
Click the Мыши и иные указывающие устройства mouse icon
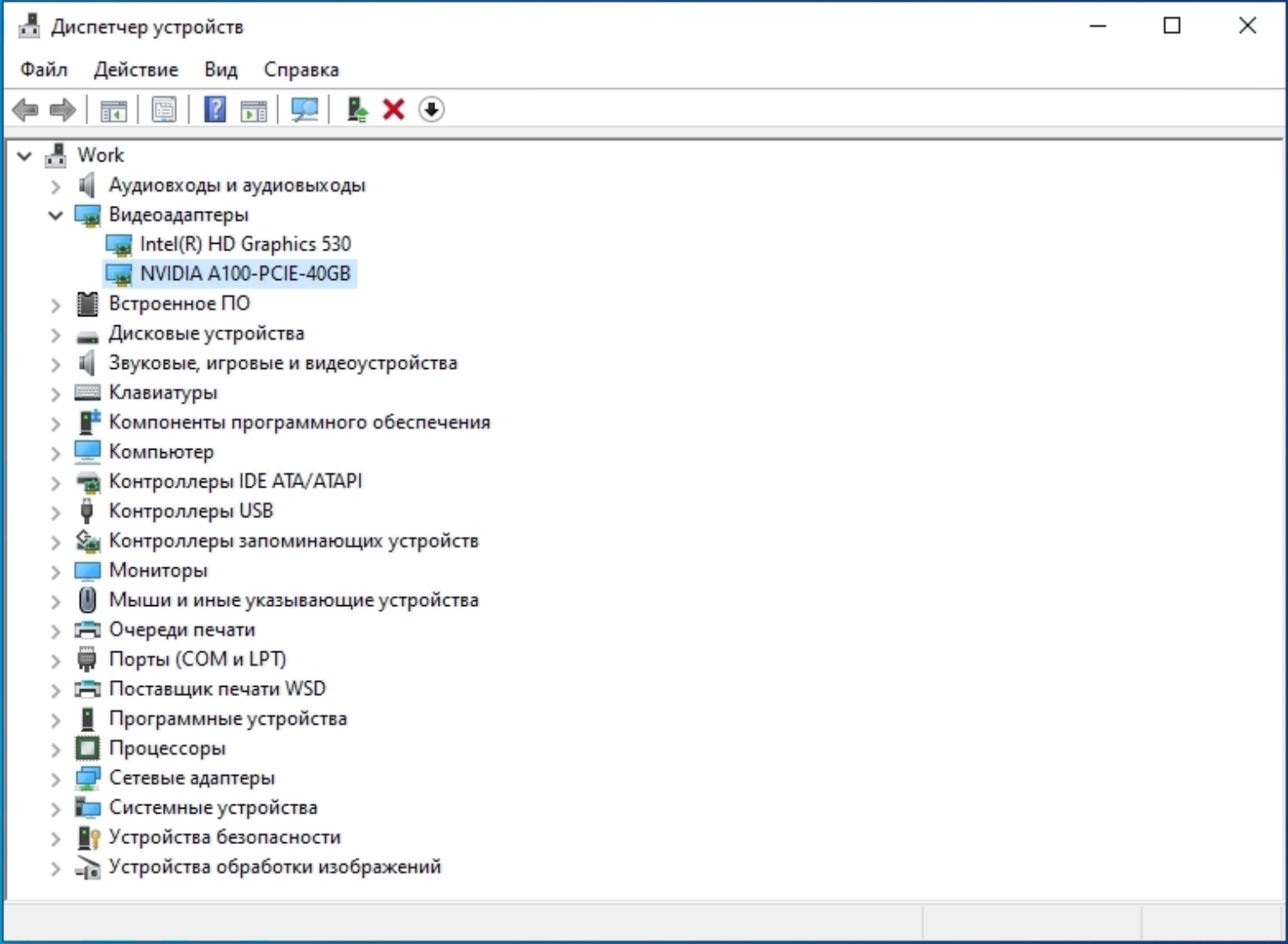click(87, 600)
